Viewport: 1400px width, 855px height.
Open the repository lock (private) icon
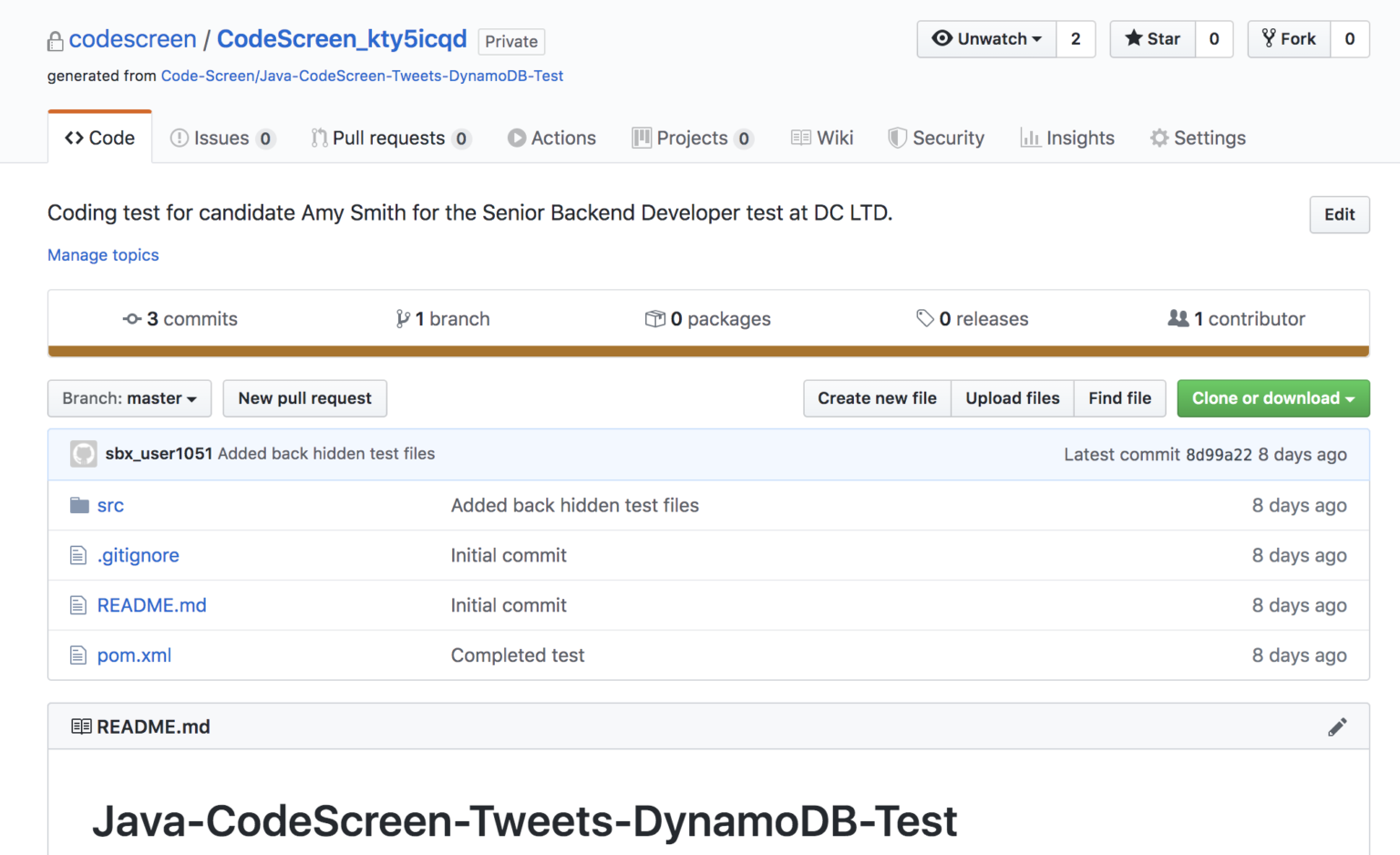tap(55, 39)
